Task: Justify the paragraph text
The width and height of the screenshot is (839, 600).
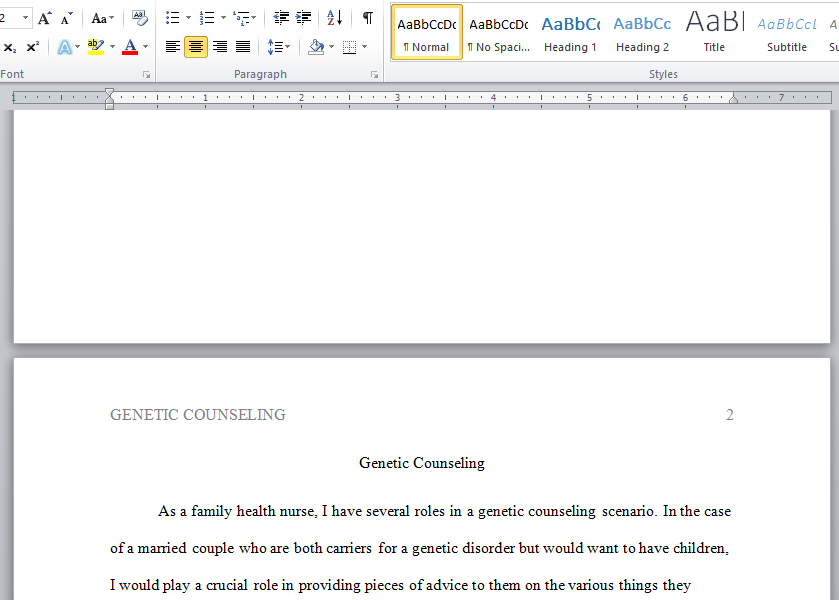Action: [x=243, y=47]
